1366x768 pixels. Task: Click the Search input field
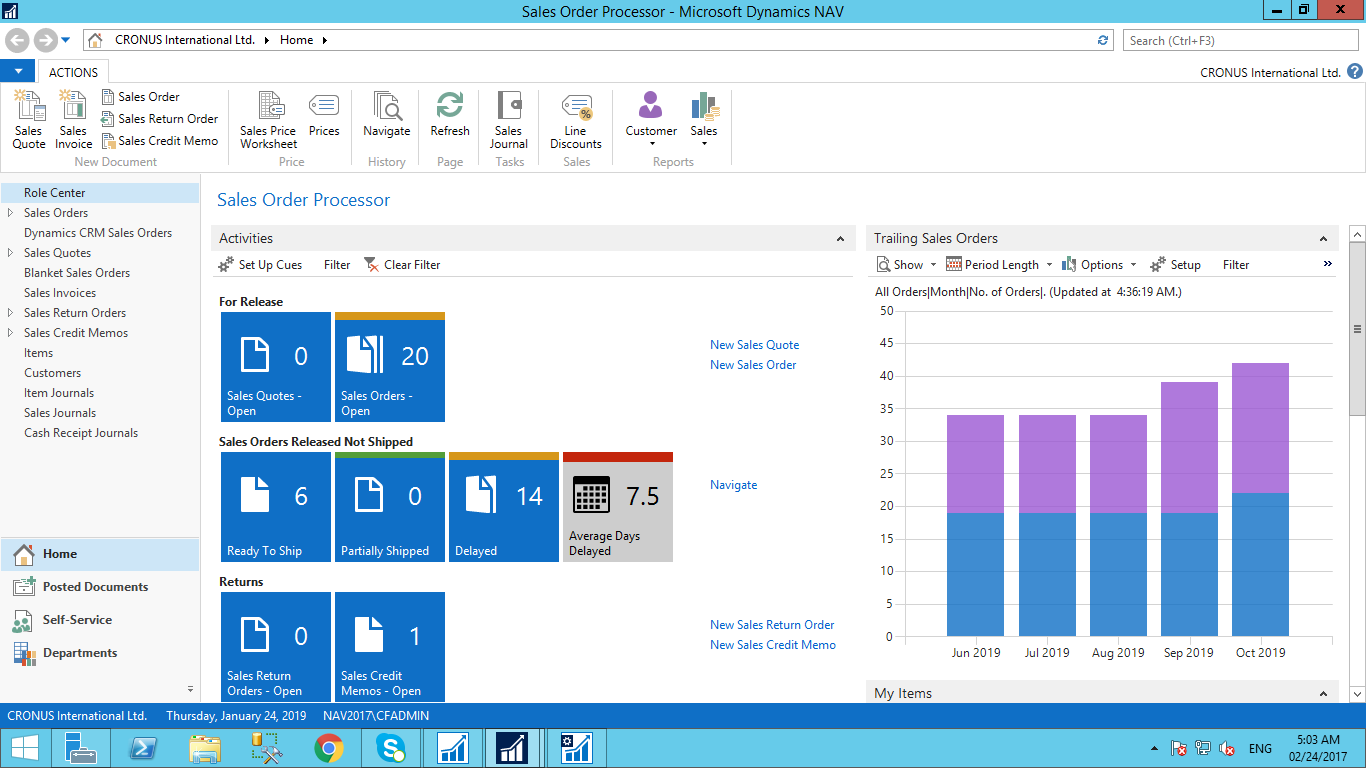(x=1240, y=40)
